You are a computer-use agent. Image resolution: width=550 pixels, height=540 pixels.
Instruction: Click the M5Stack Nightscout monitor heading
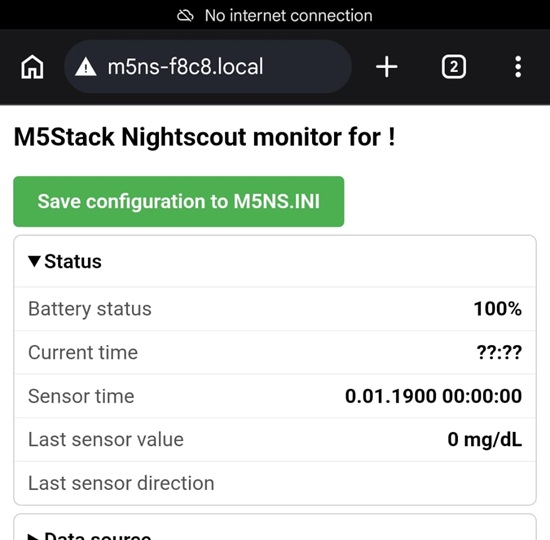tap(204, 137)
